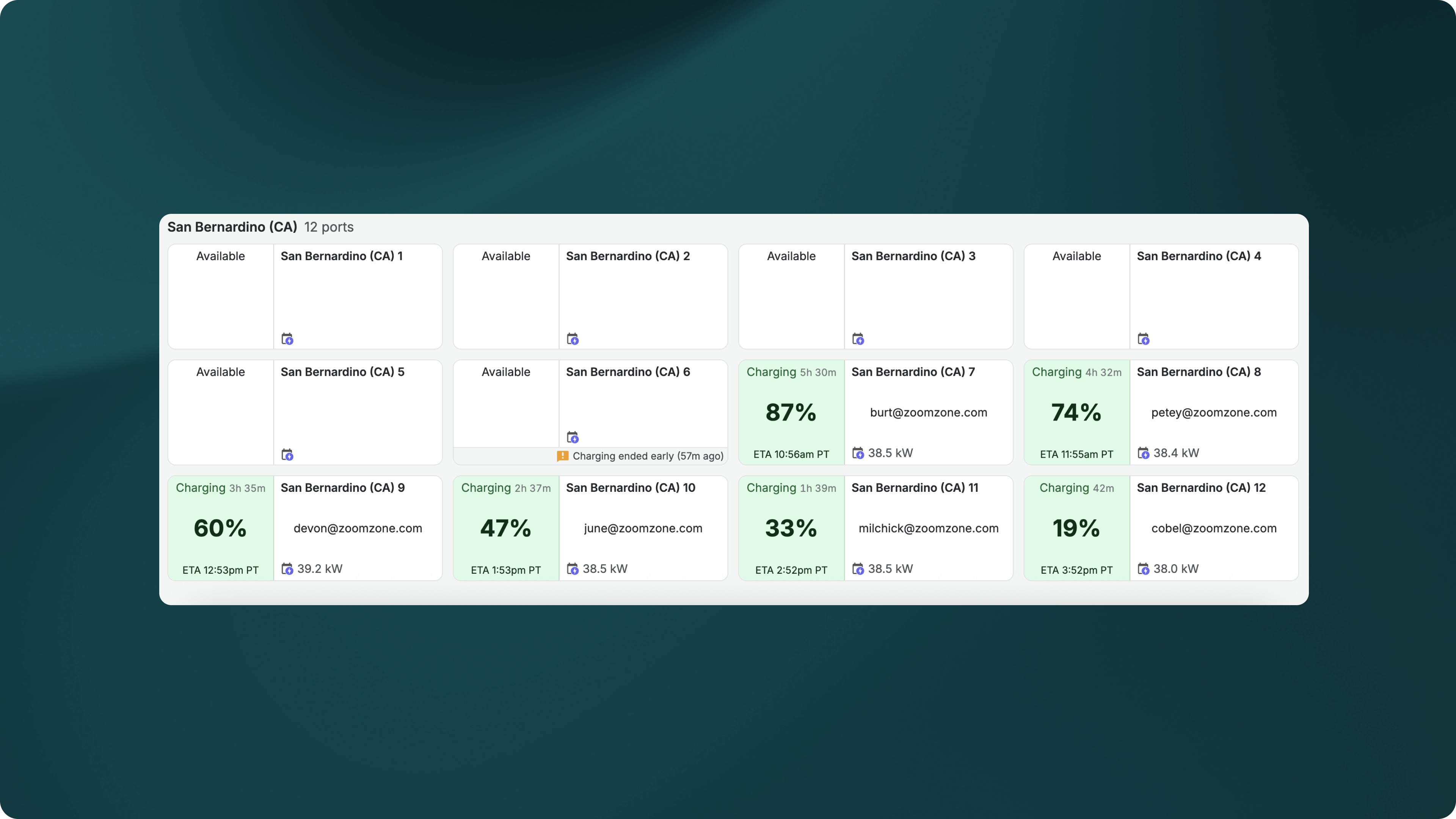This screenshot has width=1456, height=819.
Task: Click schedule icon on San Bernardino (CA) 5
Action: point(287,455)
